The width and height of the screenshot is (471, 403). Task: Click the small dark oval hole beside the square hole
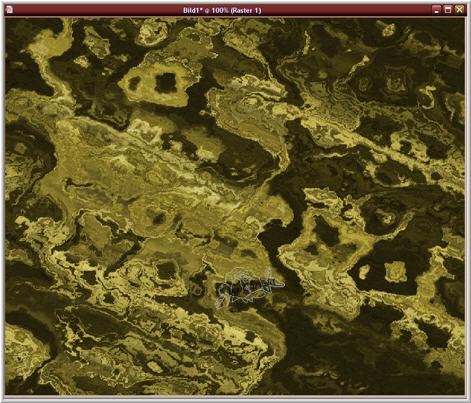(x=134, y=83)
